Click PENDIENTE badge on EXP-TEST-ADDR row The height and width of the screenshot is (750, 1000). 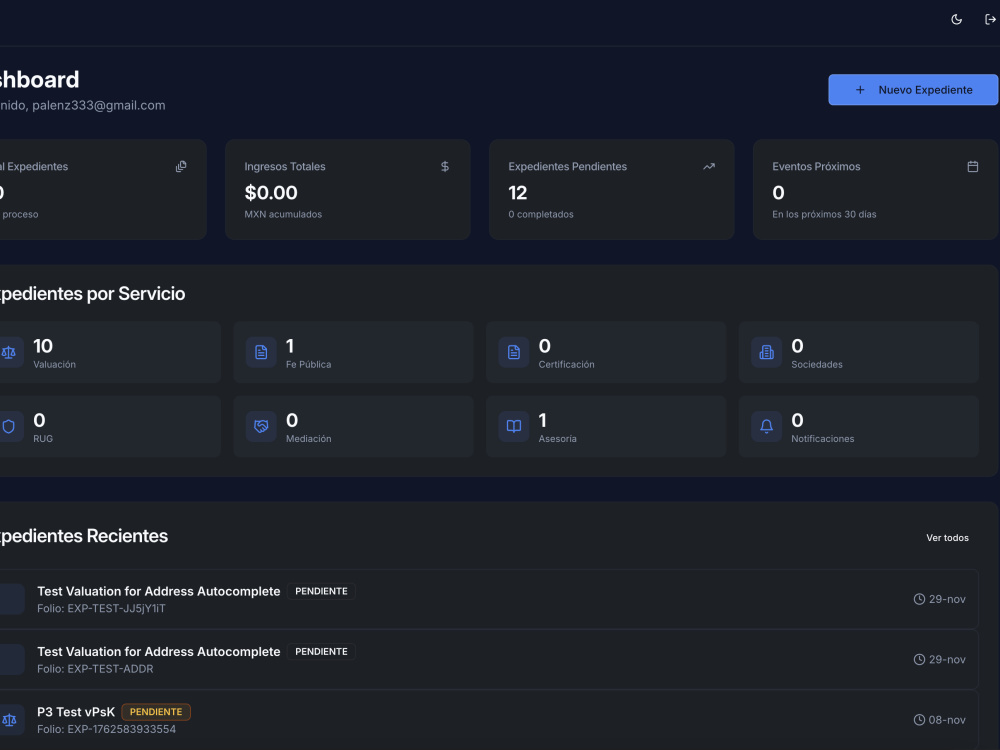(x=321, y=652)
